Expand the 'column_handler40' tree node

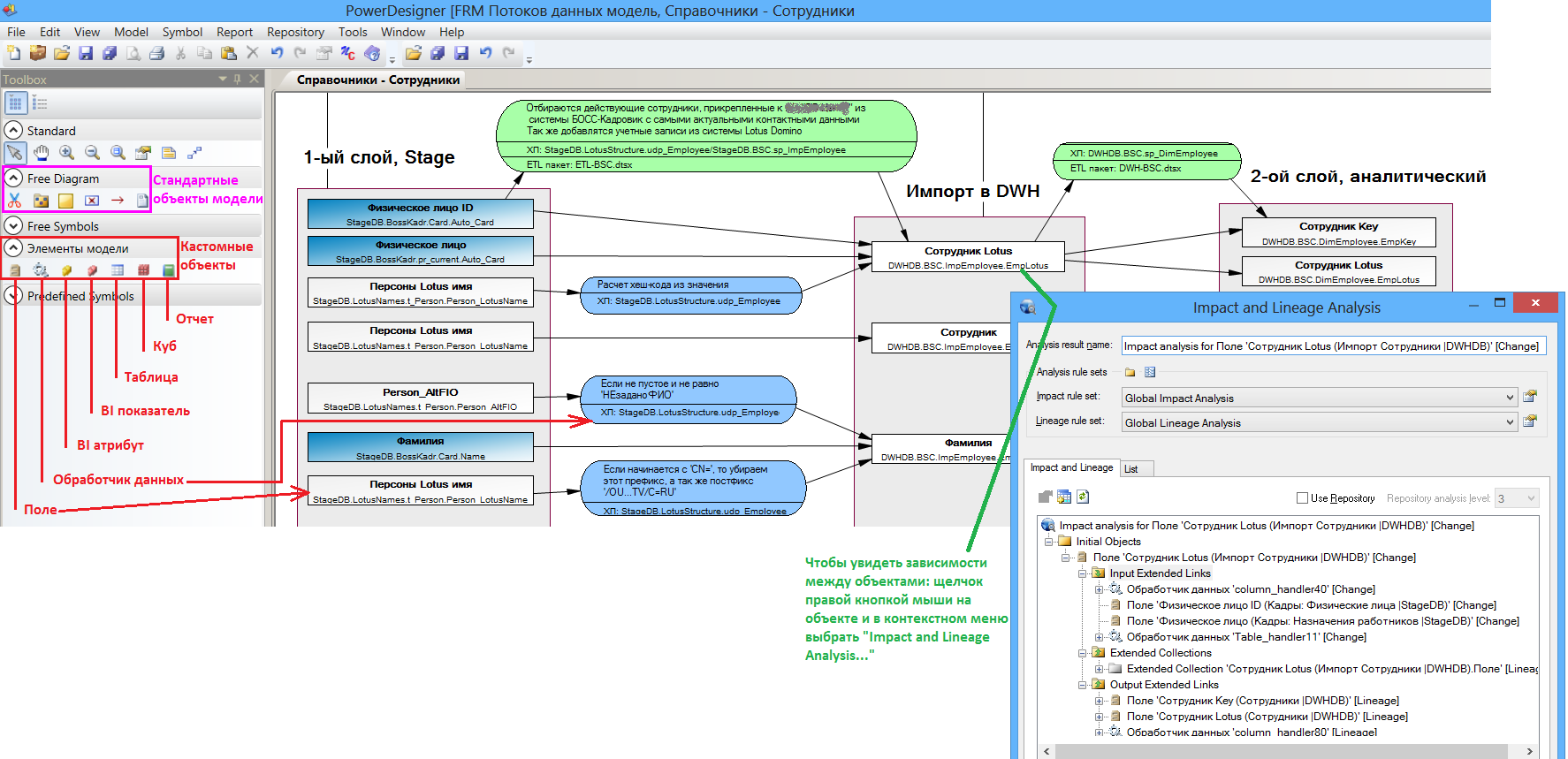(x=1100, y=589)
